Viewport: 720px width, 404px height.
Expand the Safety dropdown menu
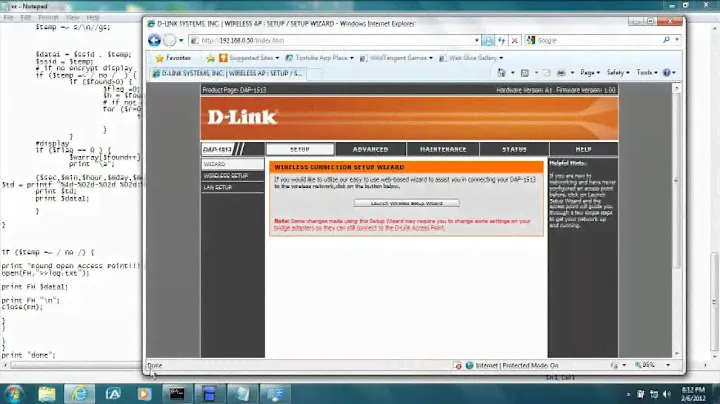620,73
